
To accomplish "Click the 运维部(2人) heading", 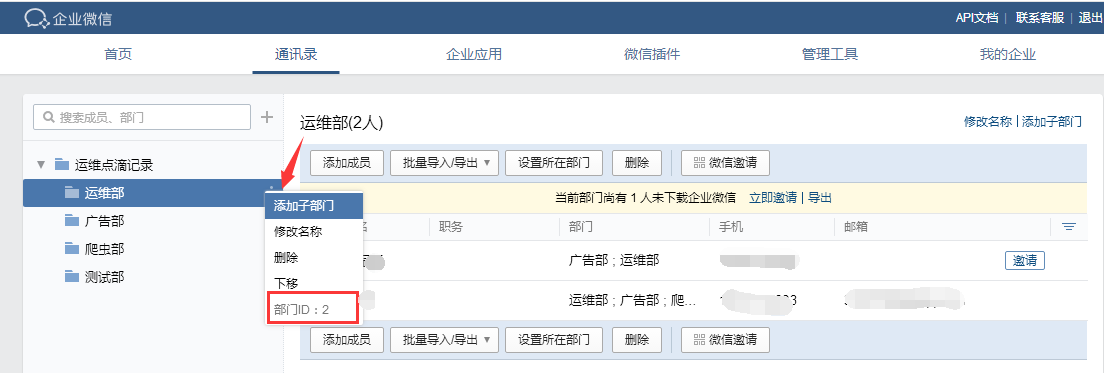I will 341,123.
